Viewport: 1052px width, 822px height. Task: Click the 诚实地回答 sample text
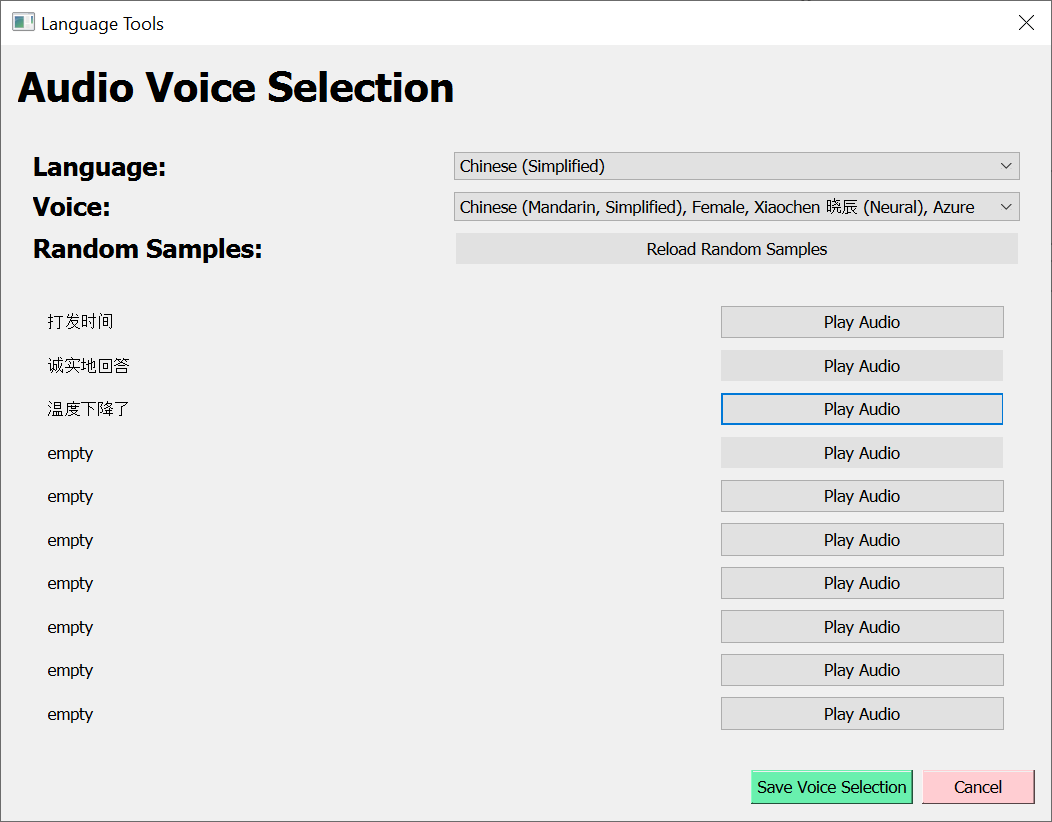coord(88,366)
